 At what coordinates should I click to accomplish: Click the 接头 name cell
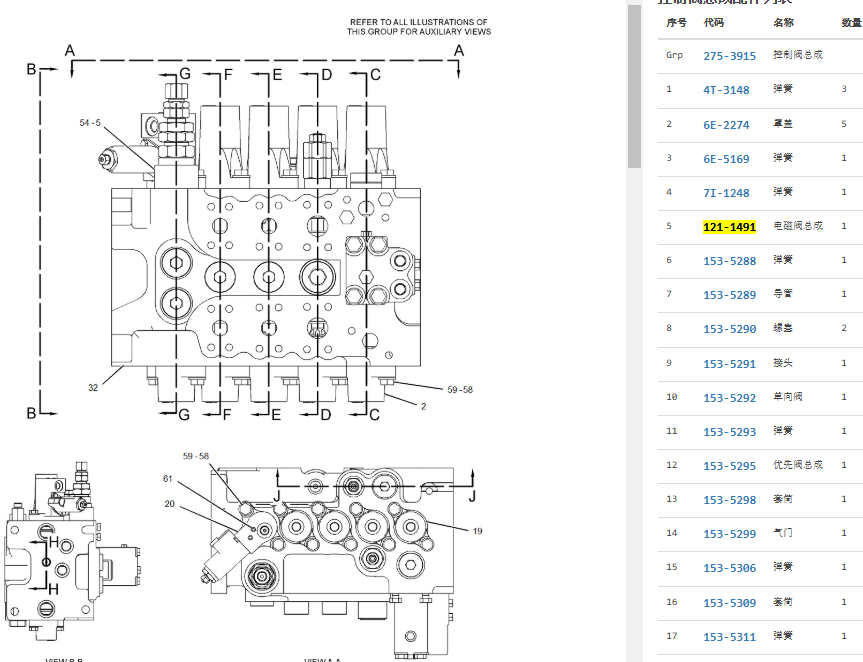pos(783,363)
